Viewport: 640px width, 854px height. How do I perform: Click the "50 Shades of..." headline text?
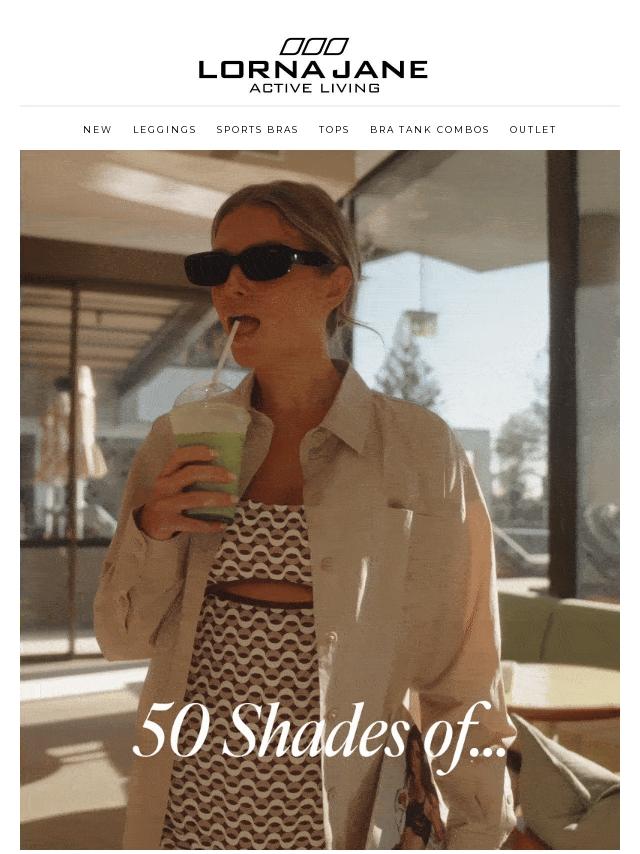(x=320, y=731)
